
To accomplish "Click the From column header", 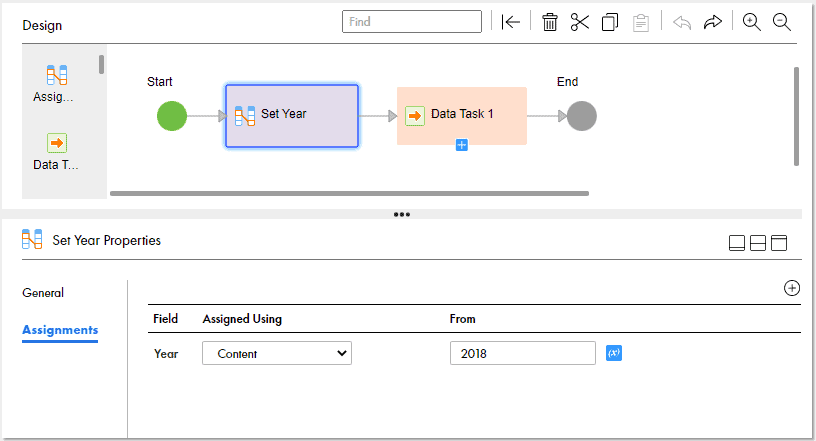I will click(463, 319).
